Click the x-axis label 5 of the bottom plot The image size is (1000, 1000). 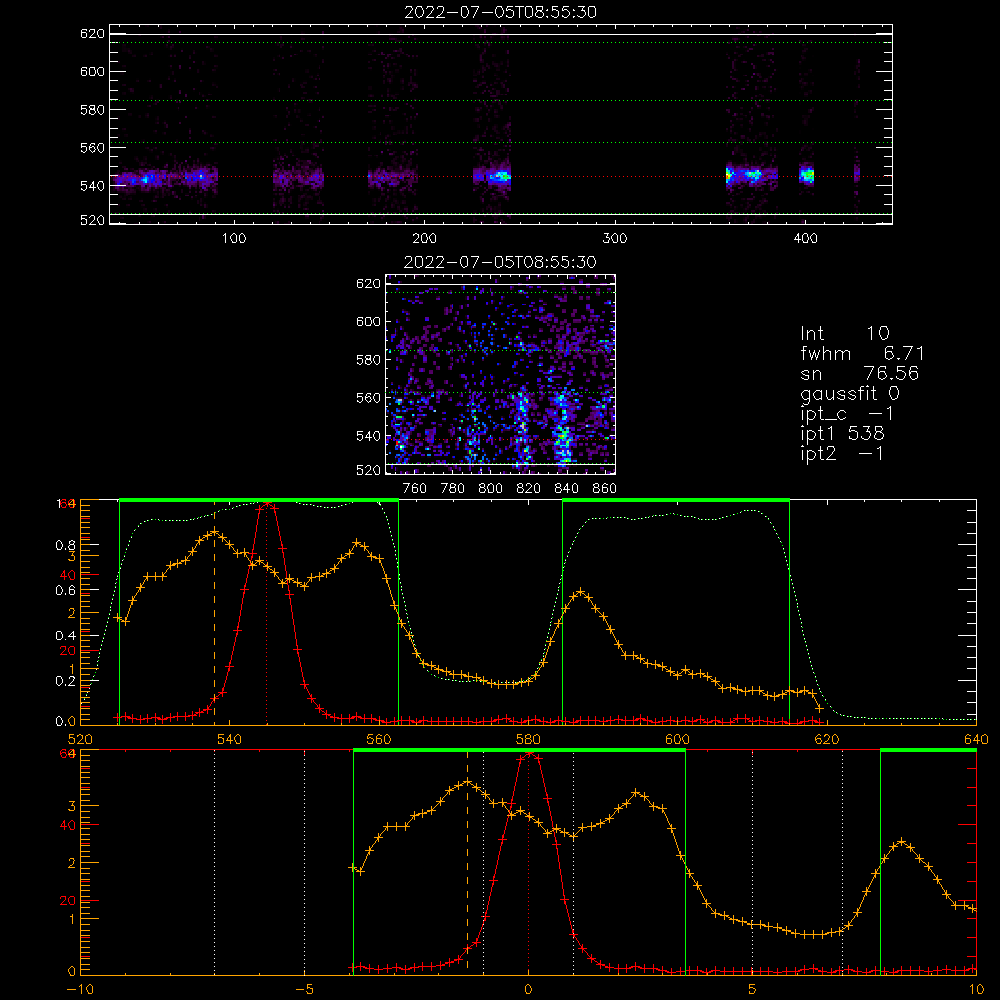[752, 990]
